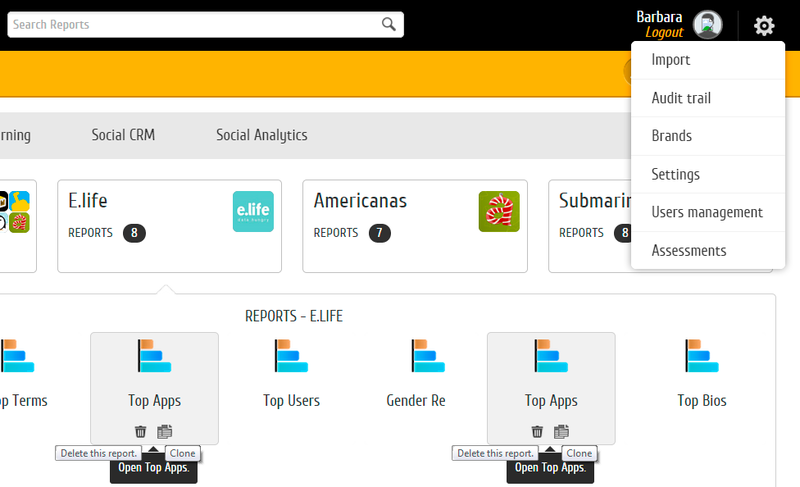This screenshot has width=800, height=487.
Task: Open Assessments from the dropdown menu
Action: (689, 250)
